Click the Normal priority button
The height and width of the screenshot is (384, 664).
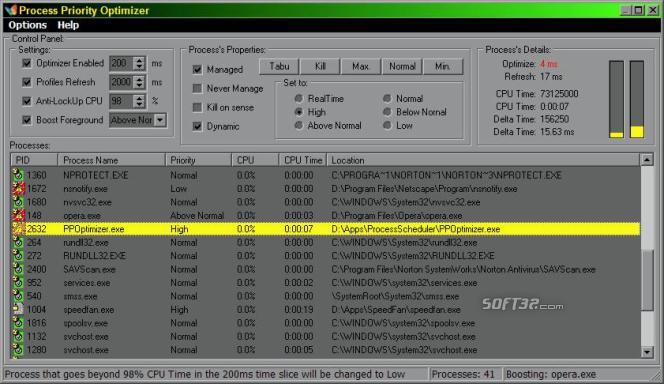[x=402, y=66]
